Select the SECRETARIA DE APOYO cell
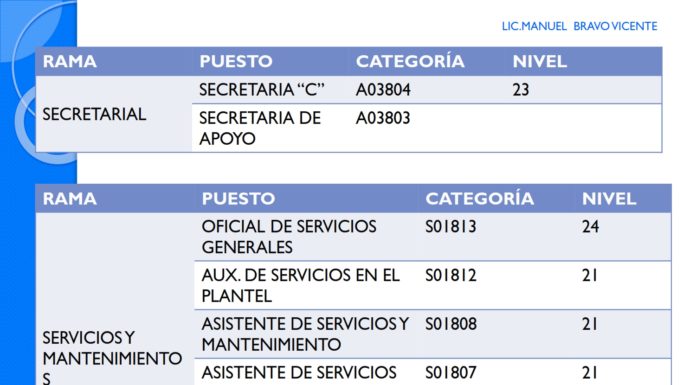Image resolution: width=696 pixels, height=385 pixels. [x=260, y=128]
